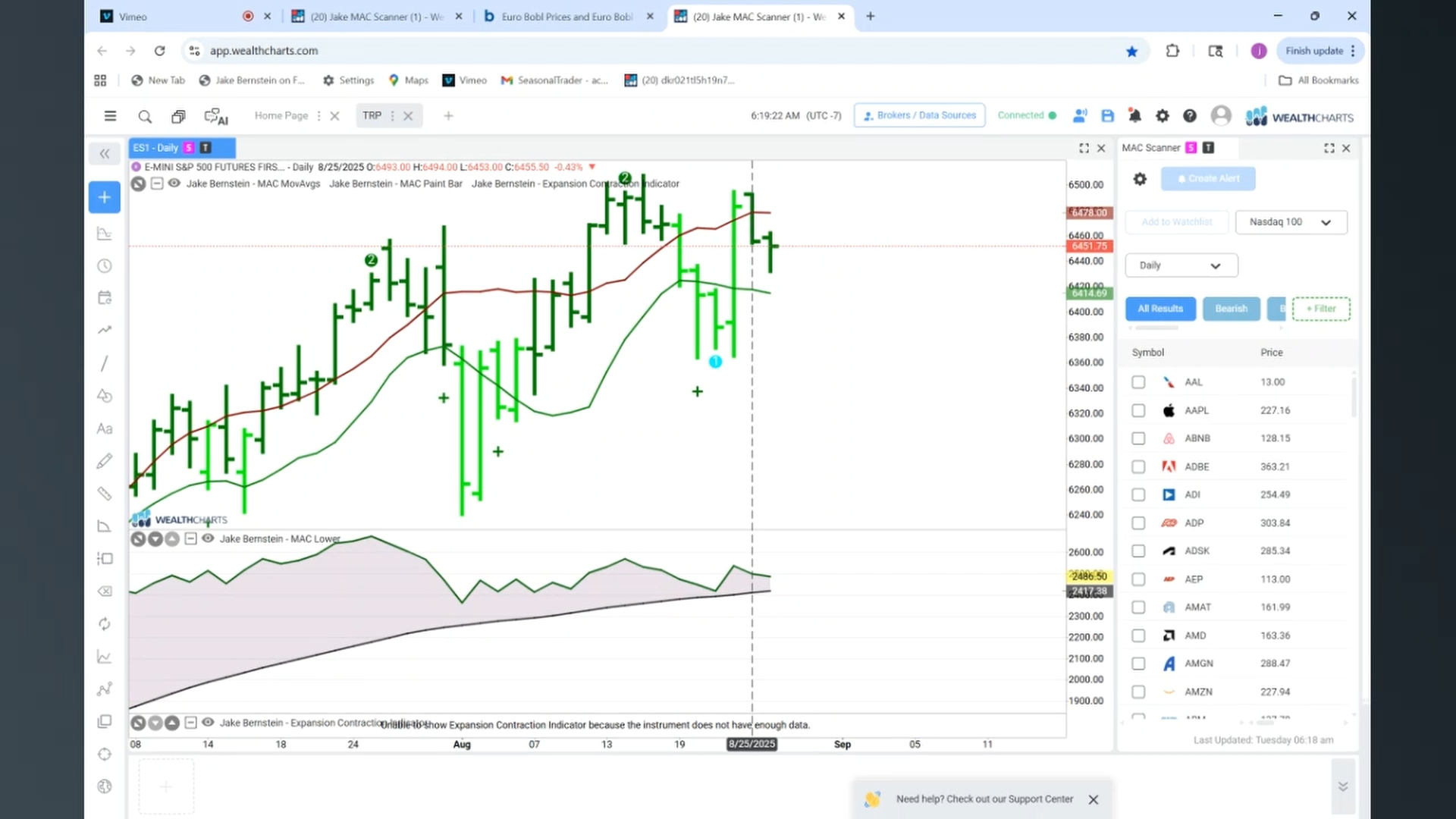Screen dimensions: 1456x819
Task: Tick the AAL checkbox
Action: click(x=1138, y=382)
